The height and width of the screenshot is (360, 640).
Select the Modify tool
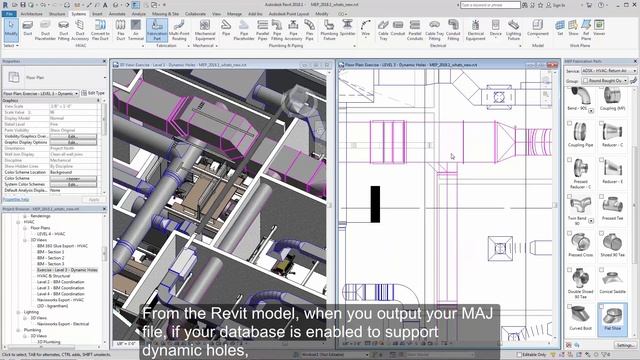pyautogui.click(x=11, y=30)
